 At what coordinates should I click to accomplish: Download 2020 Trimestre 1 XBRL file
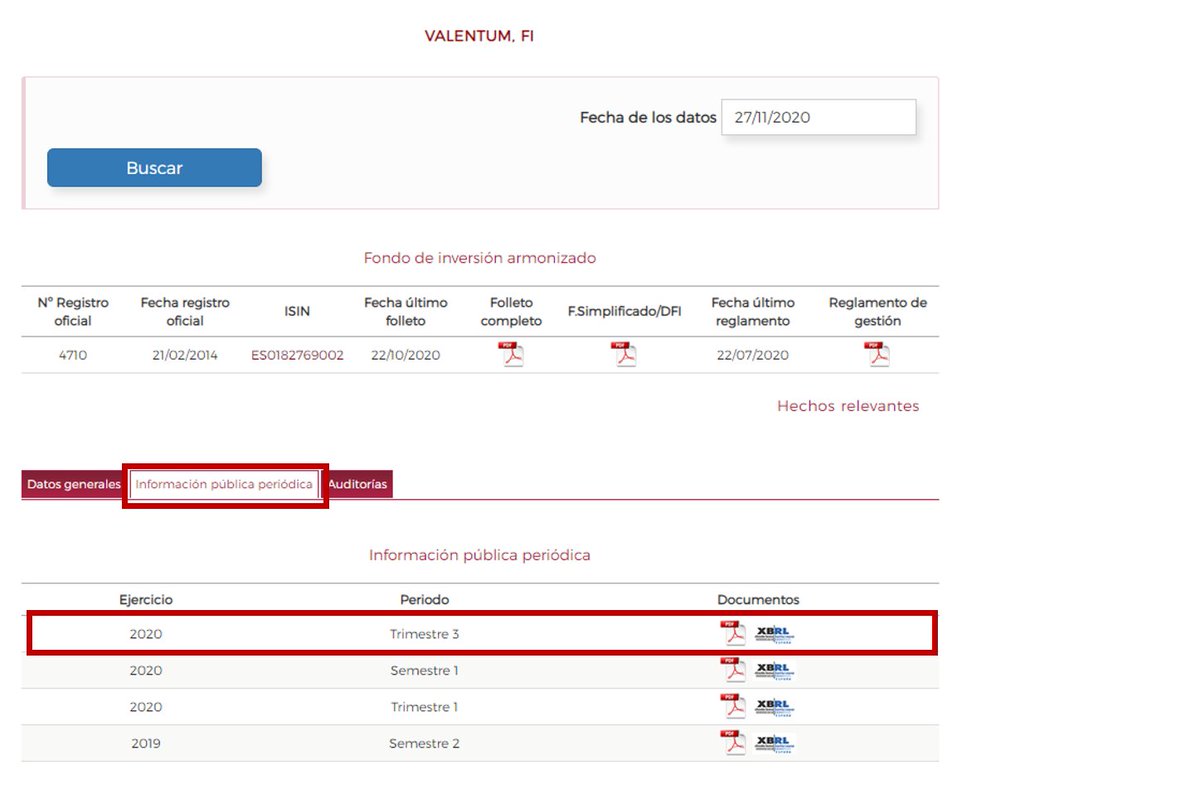(x=775, y=707)
